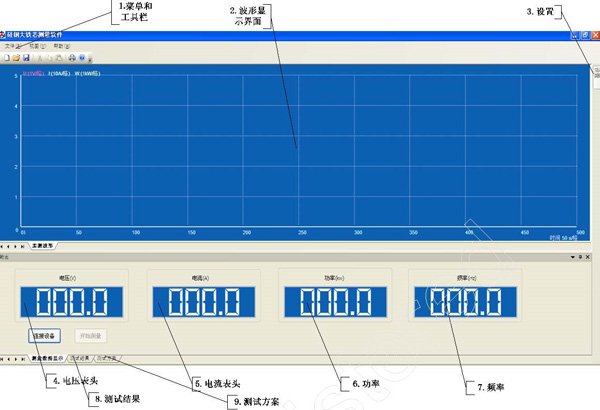Click the Open folder toolbar icon
600x410 pixels.
coord(14,58)
